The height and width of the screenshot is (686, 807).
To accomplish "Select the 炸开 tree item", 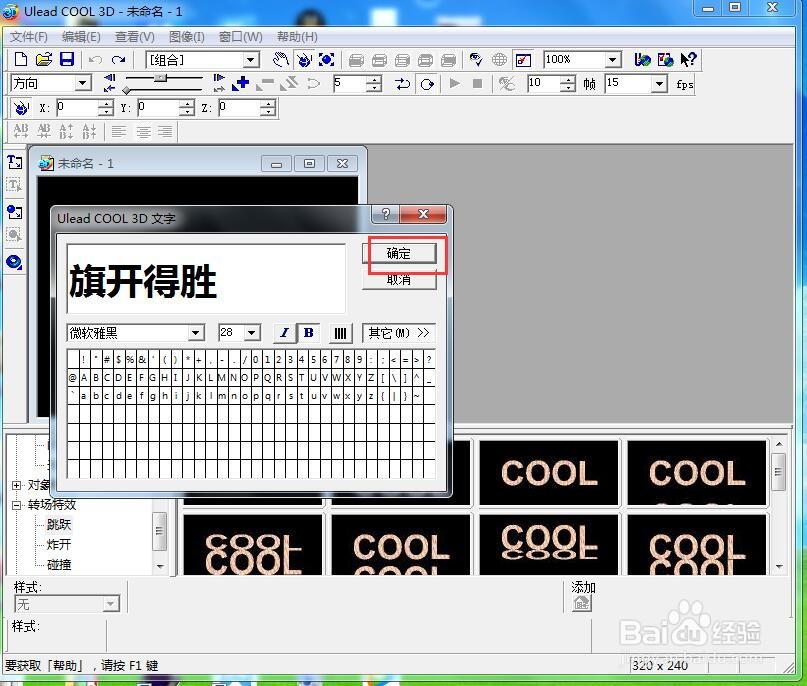I will (59, 544).
